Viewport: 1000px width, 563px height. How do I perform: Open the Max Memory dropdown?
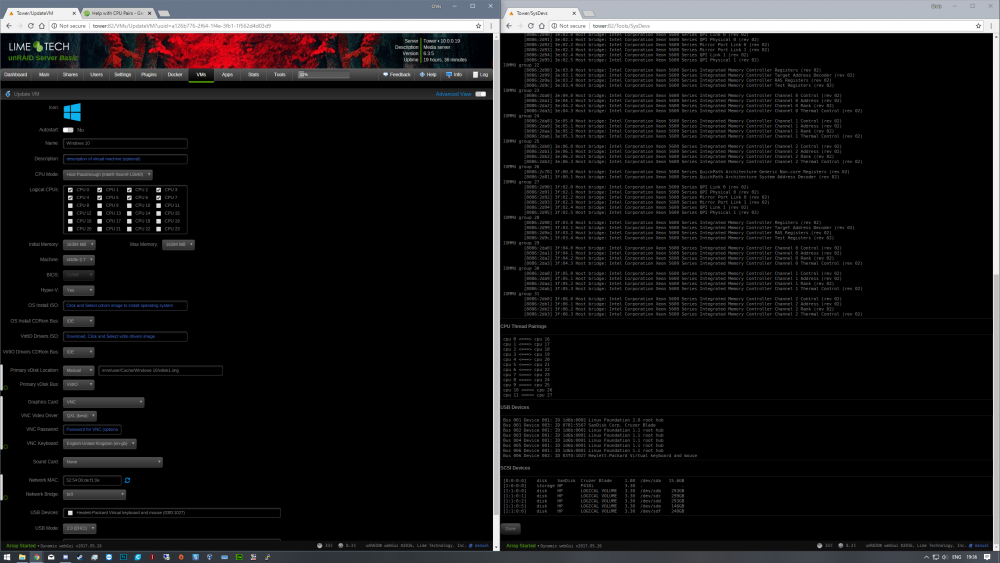178,244
